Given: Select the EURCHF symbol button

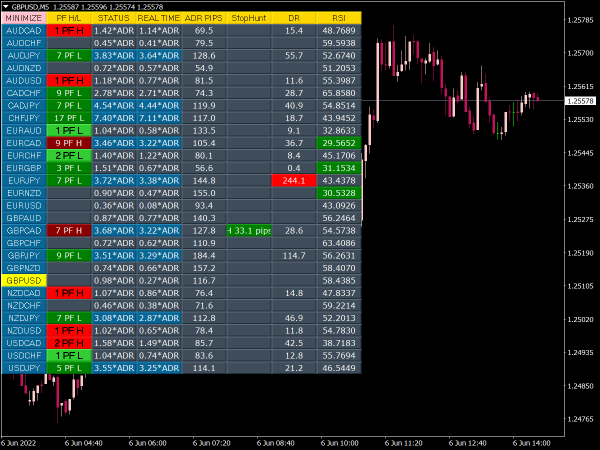Looking at the screenshot, I should tap(24, 156).
